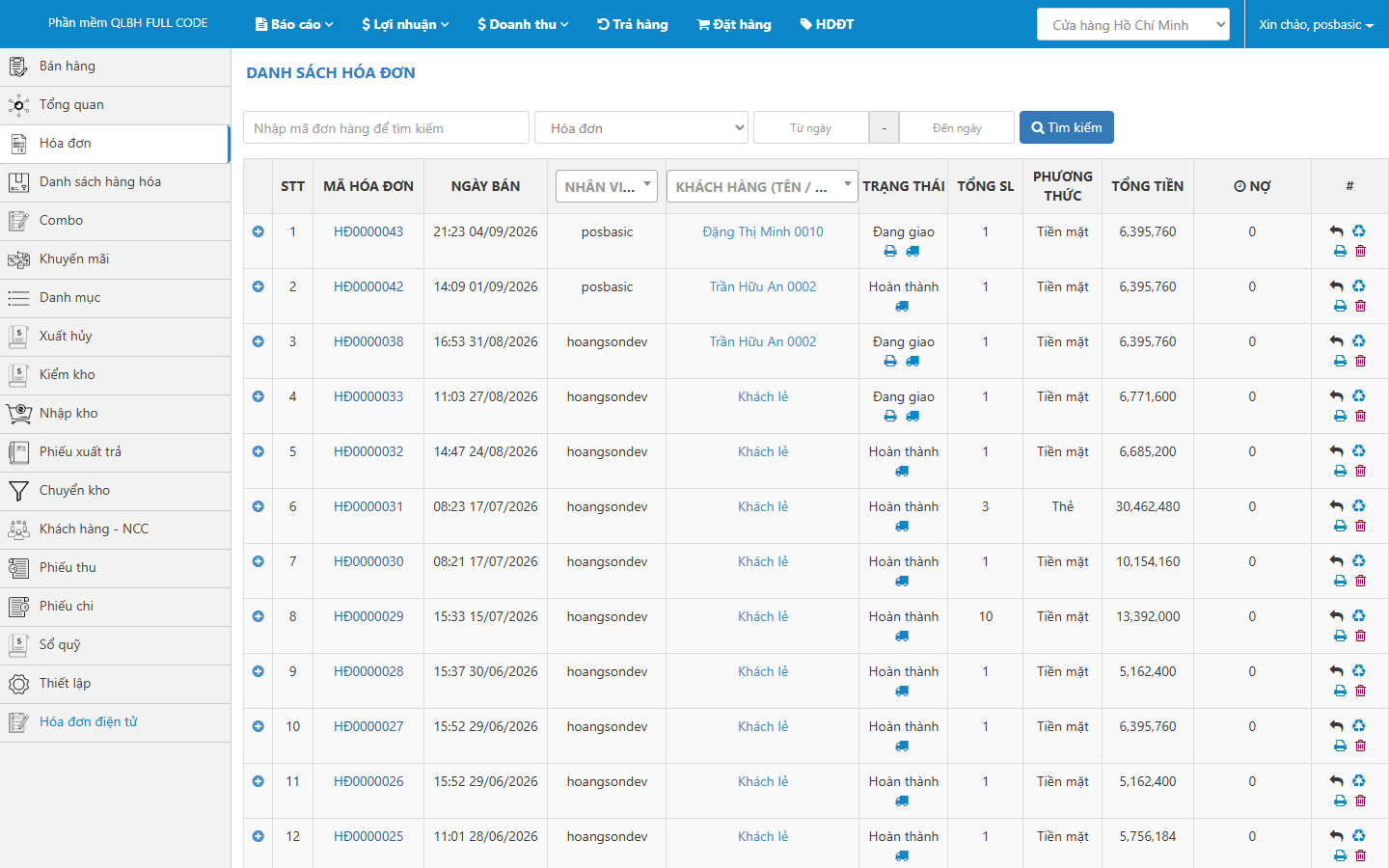Click the reply arrow icon for invoice HĐ0000030

1336,561
